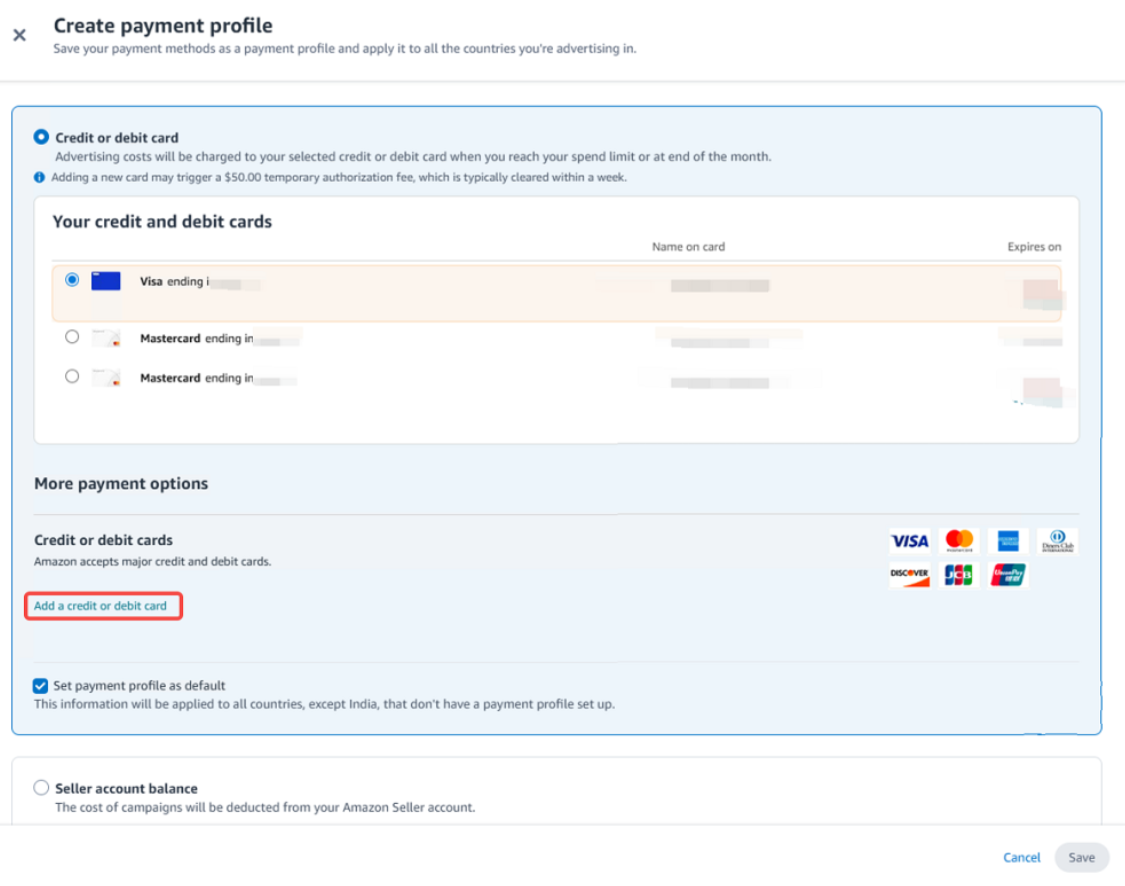Image resolution: width=1125 pixels, height=886 pixels.
Task: Select the second Mastercard radio button
Action: pos(72,377)
